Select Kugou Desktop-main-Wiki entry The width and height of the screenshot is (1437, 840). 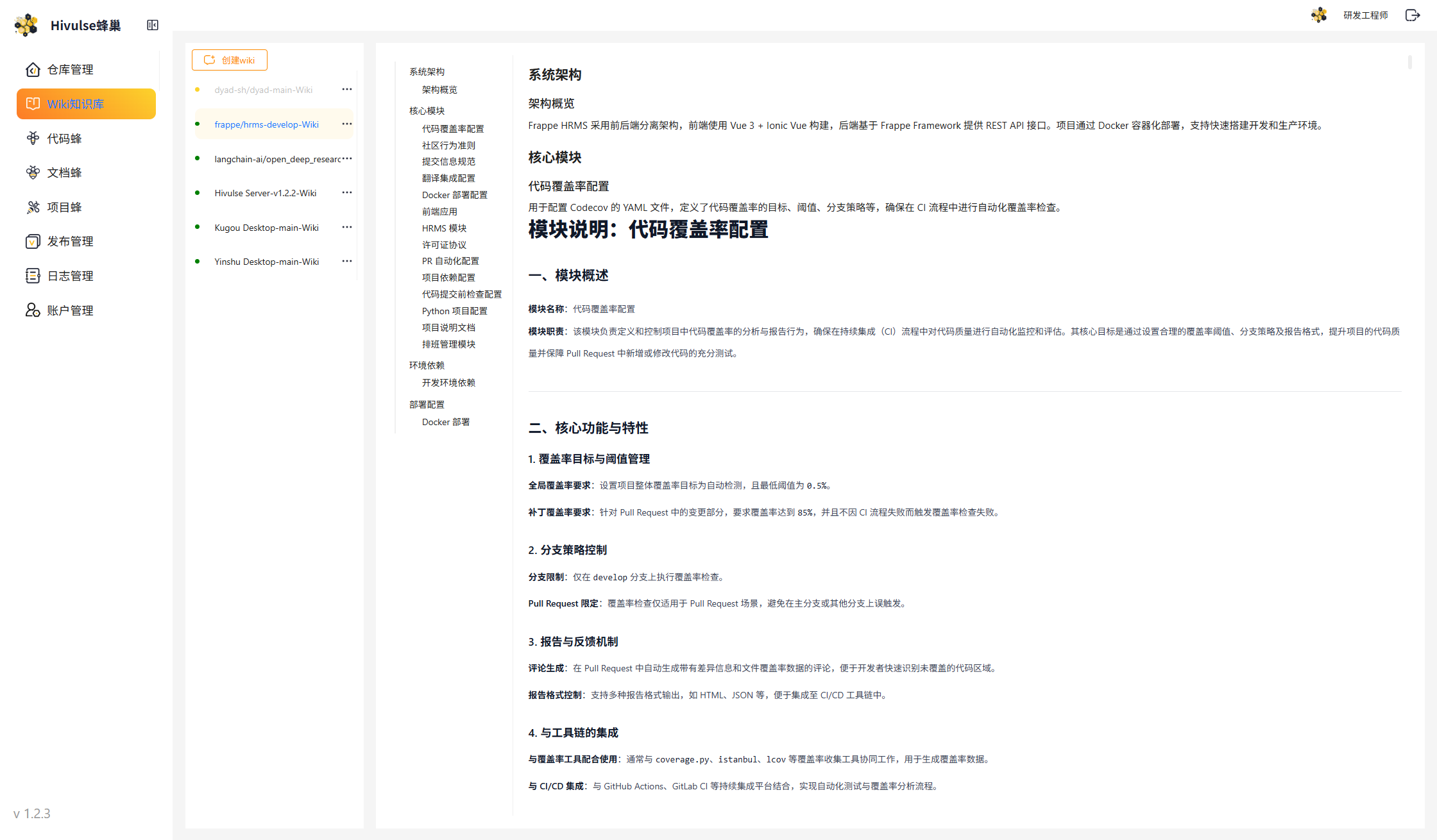coord(267,228)
